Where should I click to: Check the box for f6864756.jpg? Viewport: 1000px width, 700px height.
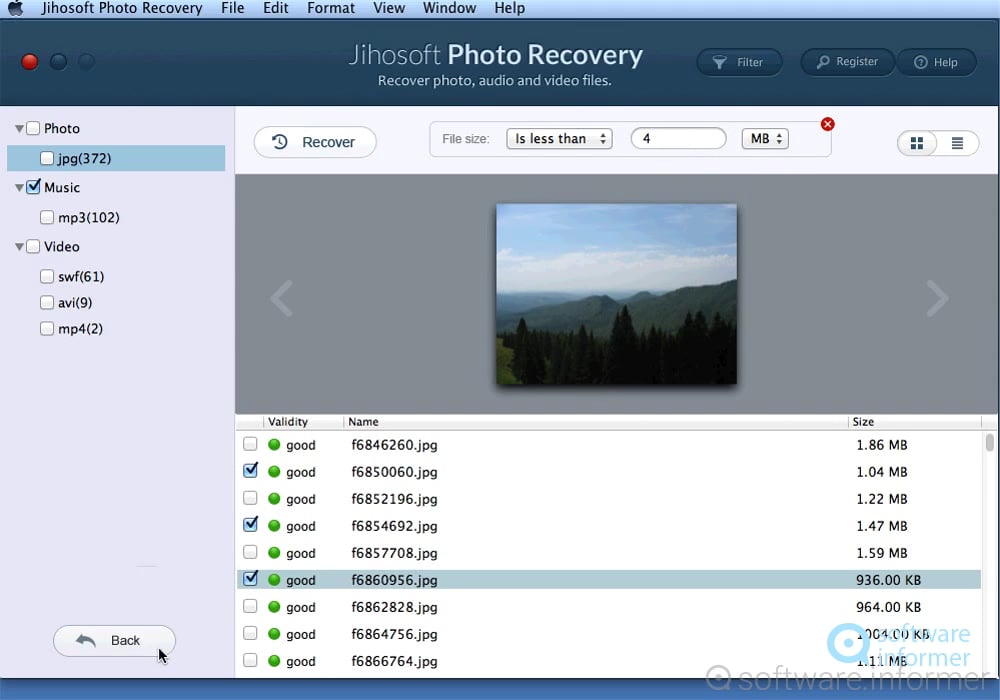[x=250, y=633]
